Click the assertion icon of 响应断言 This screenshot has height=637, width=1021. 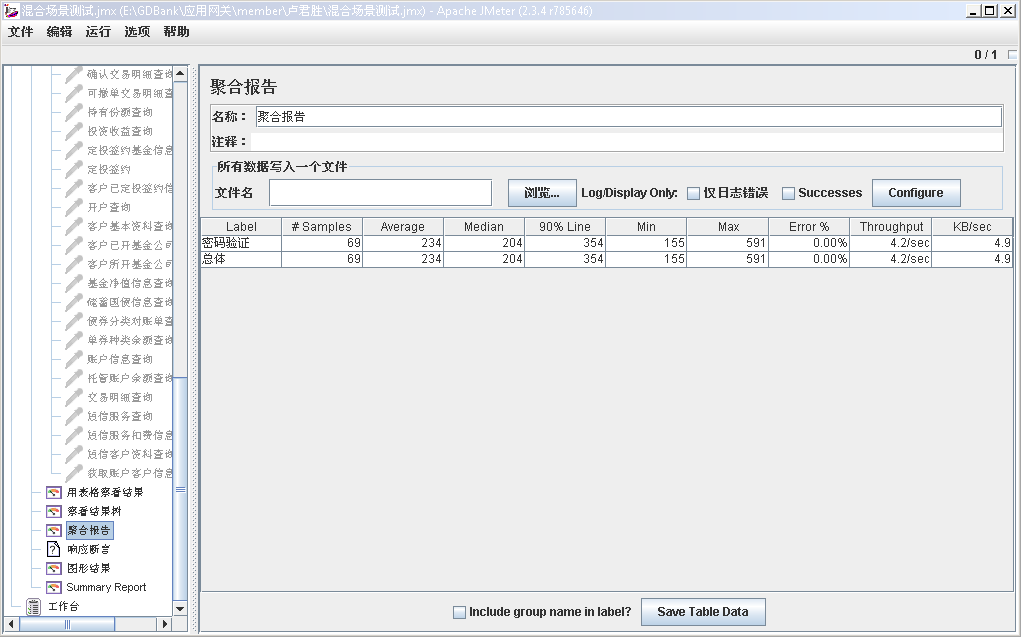tap(53, 549)
